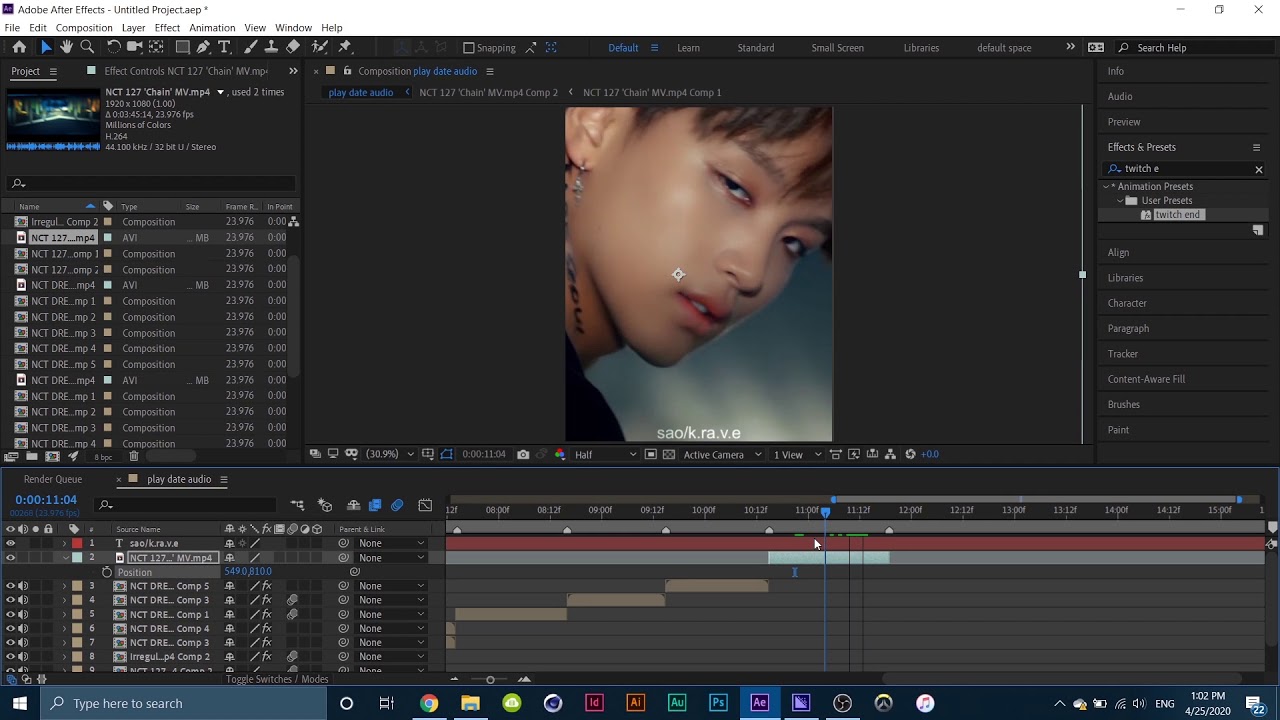Image resolution: width=1280 pixels, height=720 pixels.
Task: Delete selected item with project trash icon
Action: point(134,457)
